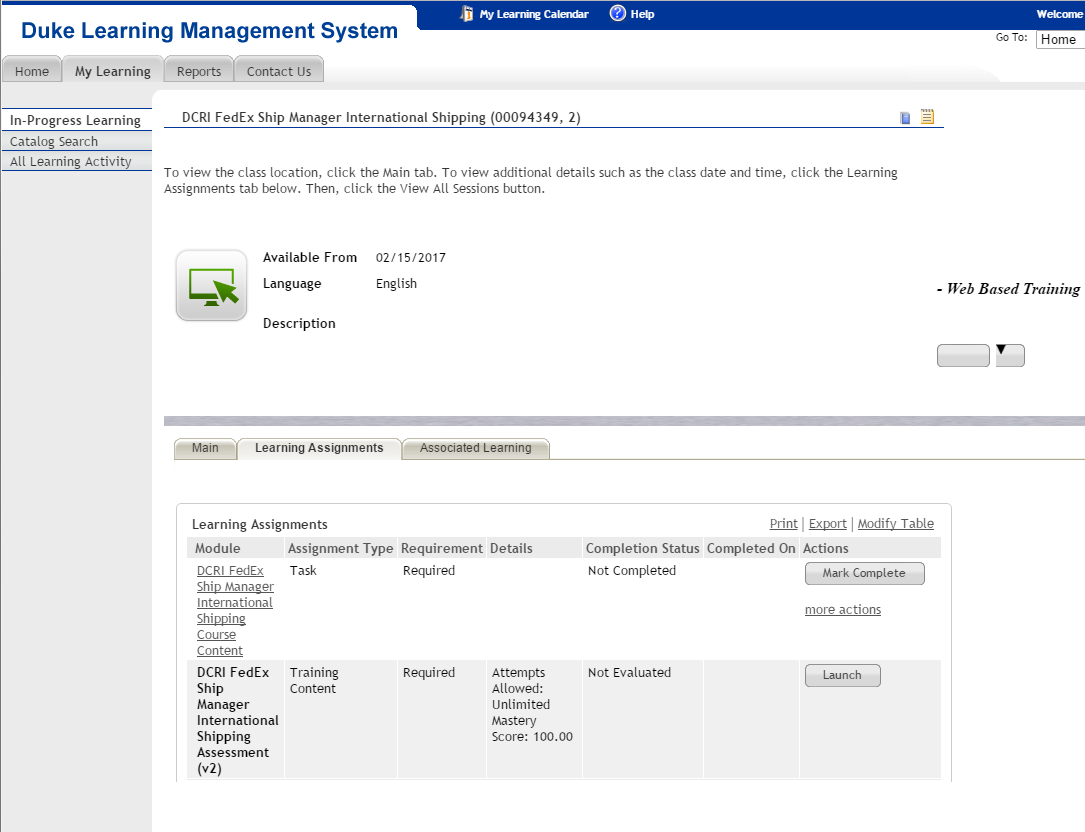Open the Contact Us tab
The width and height of the screenshot is (1085, 832).
point(279,71)
